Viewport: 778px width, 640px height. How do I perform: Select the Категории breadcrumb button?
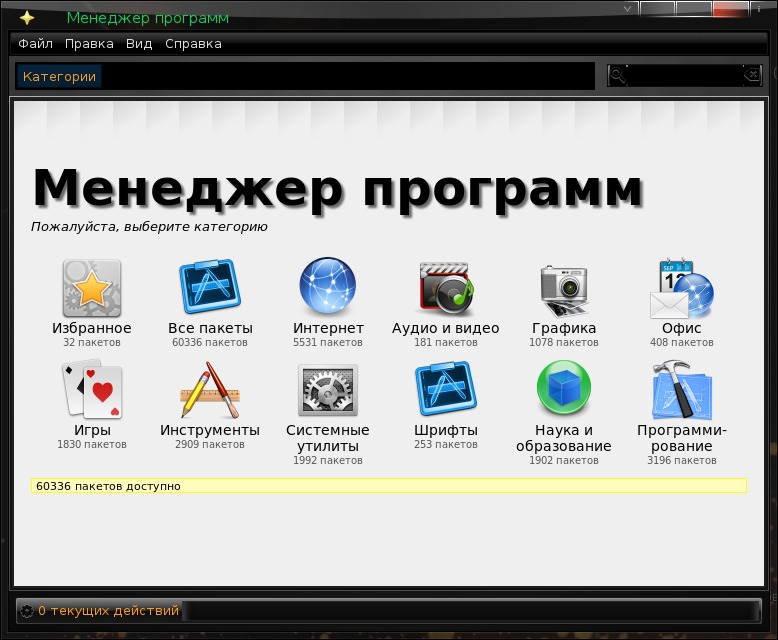coord(59,76)
